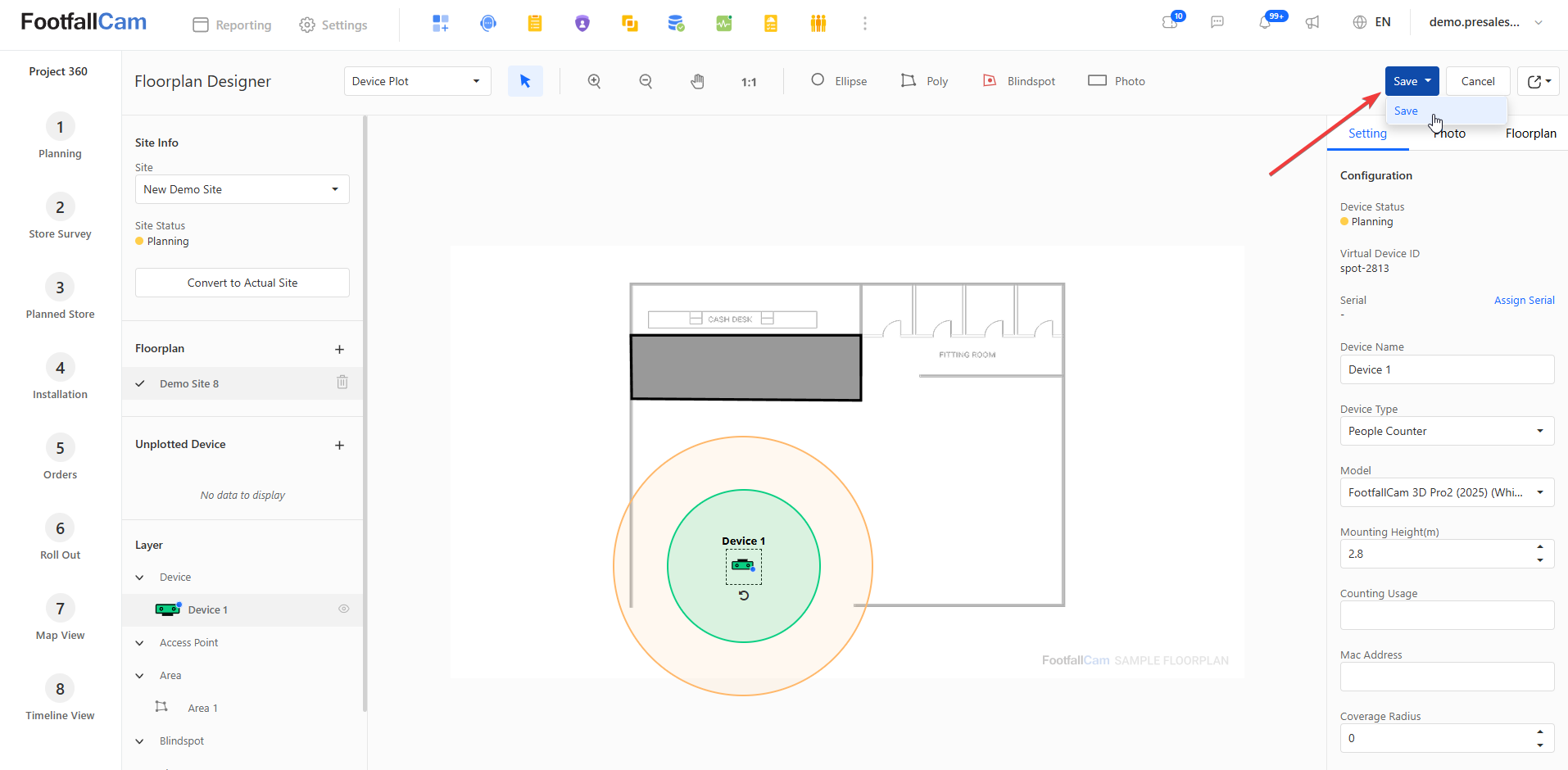Screen dimensions: 1568x770
Task: Open the more modules vertical dots
Action: 865,24
